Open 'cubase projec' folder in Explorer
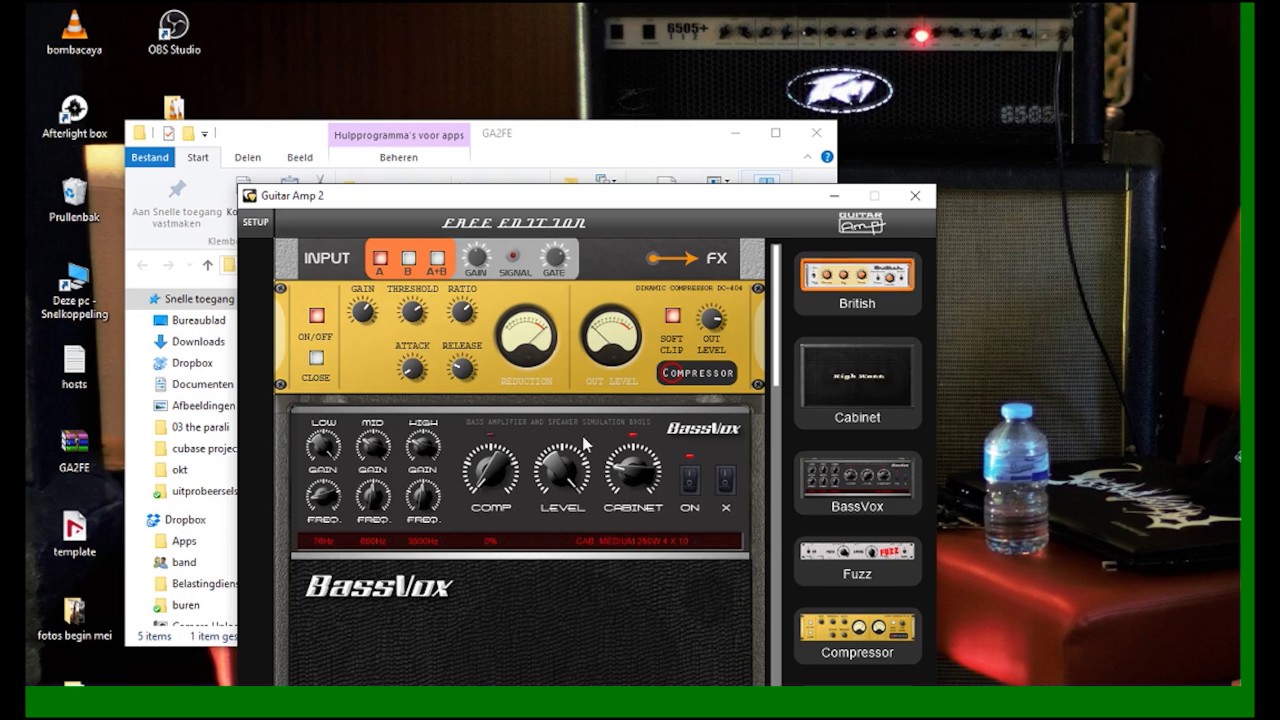Screen dimensions: 1280x720 [195, 448]
